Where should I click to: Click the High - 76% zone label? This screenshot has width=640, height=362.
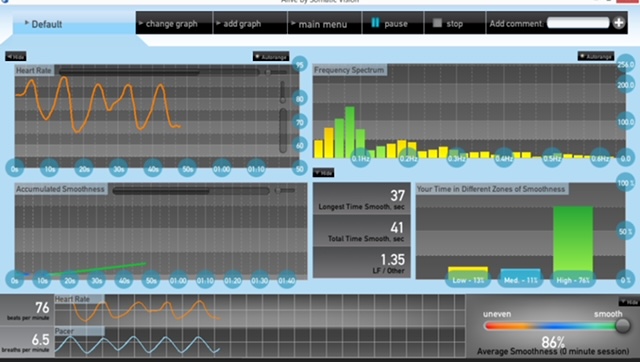pyautogui.click(x=573, y=280)
